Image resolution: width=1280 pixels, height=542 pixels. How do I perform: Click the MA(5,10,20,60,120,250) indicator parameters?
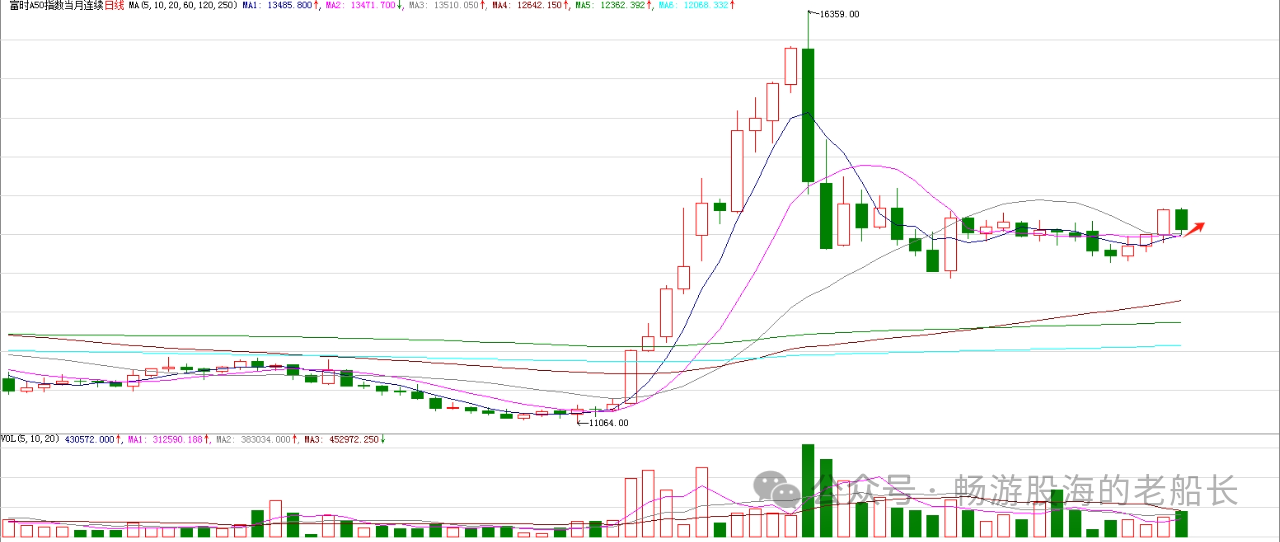[182, 5]
